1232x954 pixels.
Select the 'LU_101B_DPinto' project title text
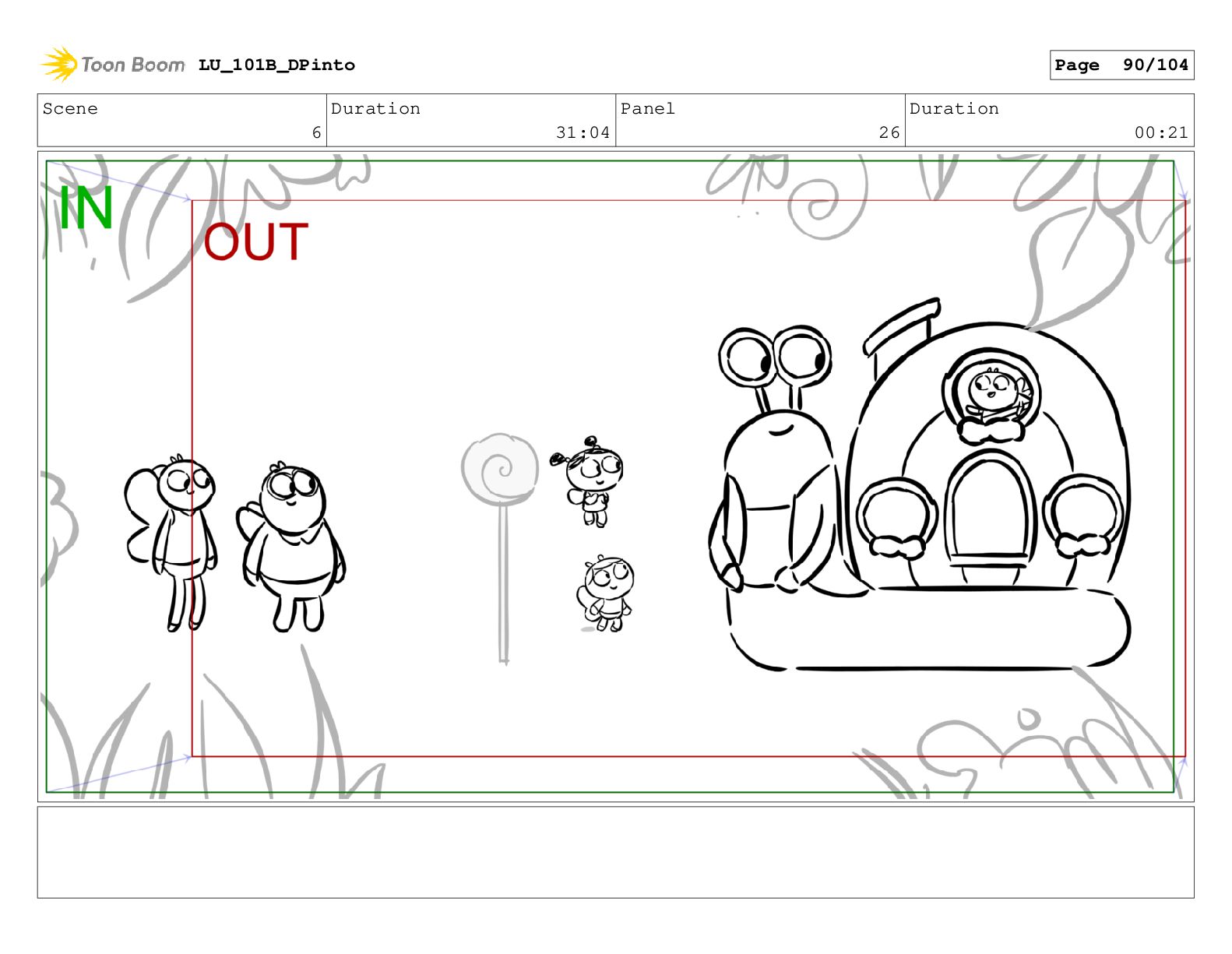point(276,65)
